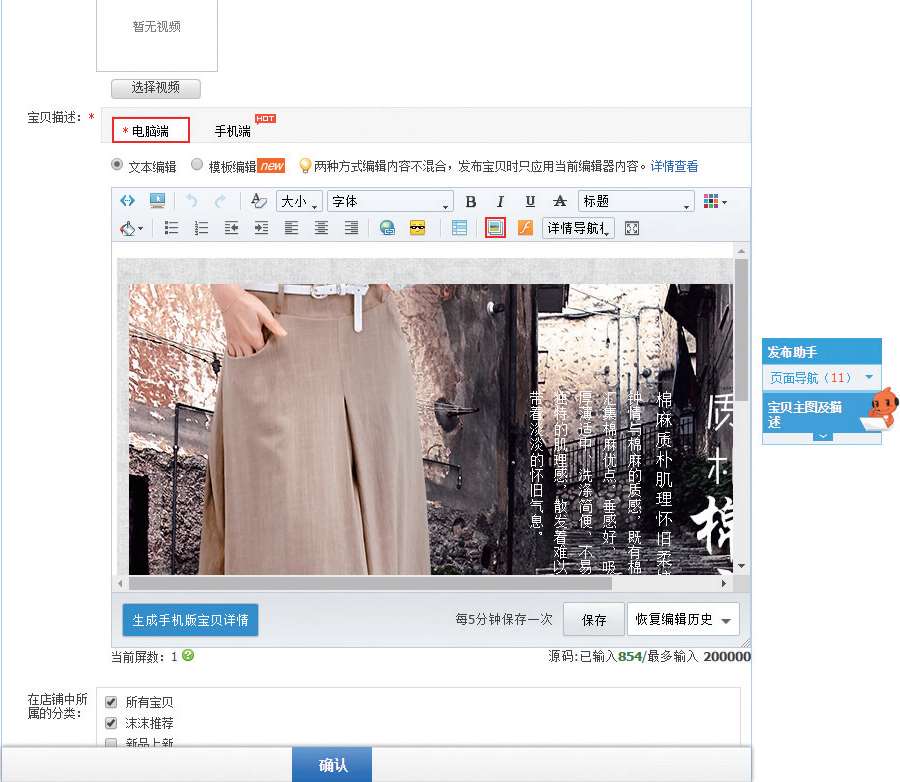Toggle source code view icon
The height and width of the screenshot is (782, 900).
[127, 201]
